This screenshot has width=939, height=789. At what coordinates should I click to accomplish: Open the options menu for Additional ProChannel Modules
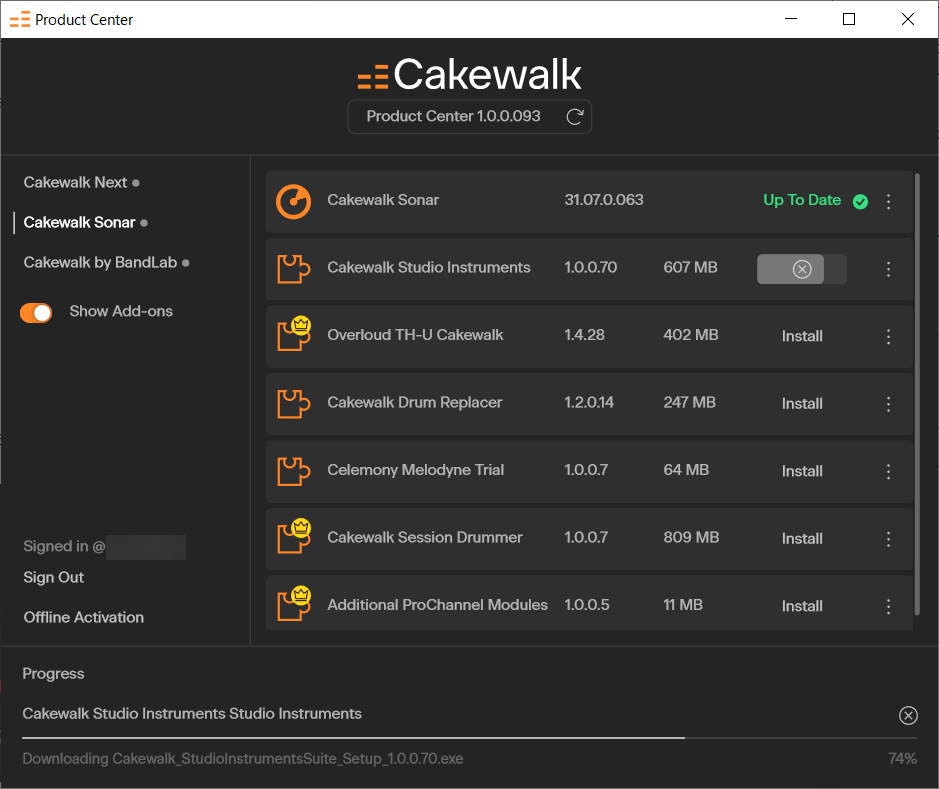(889, 606)
